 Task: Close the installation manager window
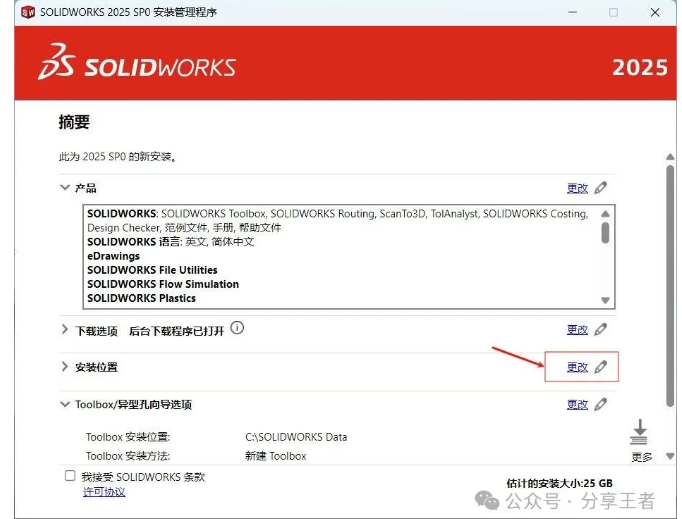(x=655, y=12)
